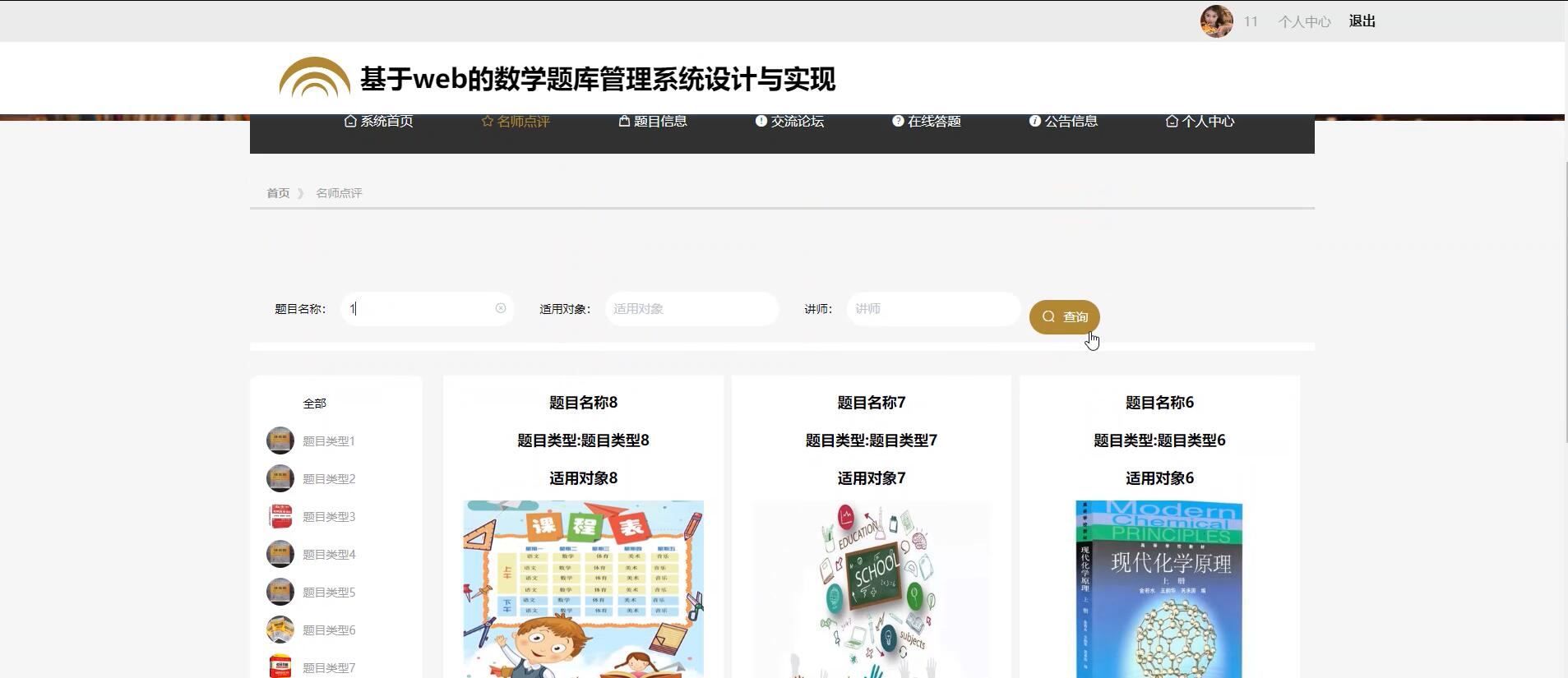1568x678 pixels.
Task: Open the 交流论坛 navigation item
Action: (789, 121)
